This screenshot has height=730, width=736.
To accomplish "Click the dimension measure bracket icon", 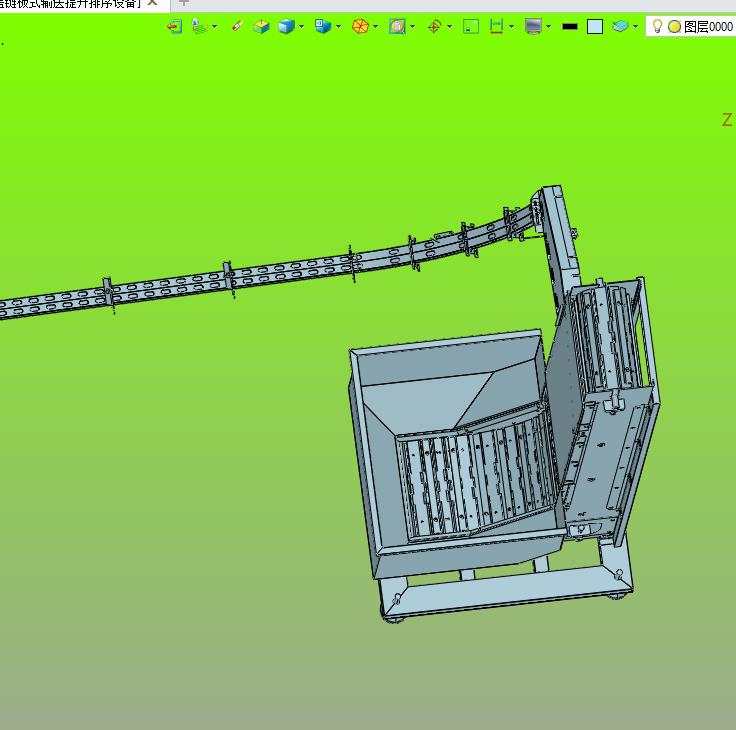I will click(x=496, y=27).
